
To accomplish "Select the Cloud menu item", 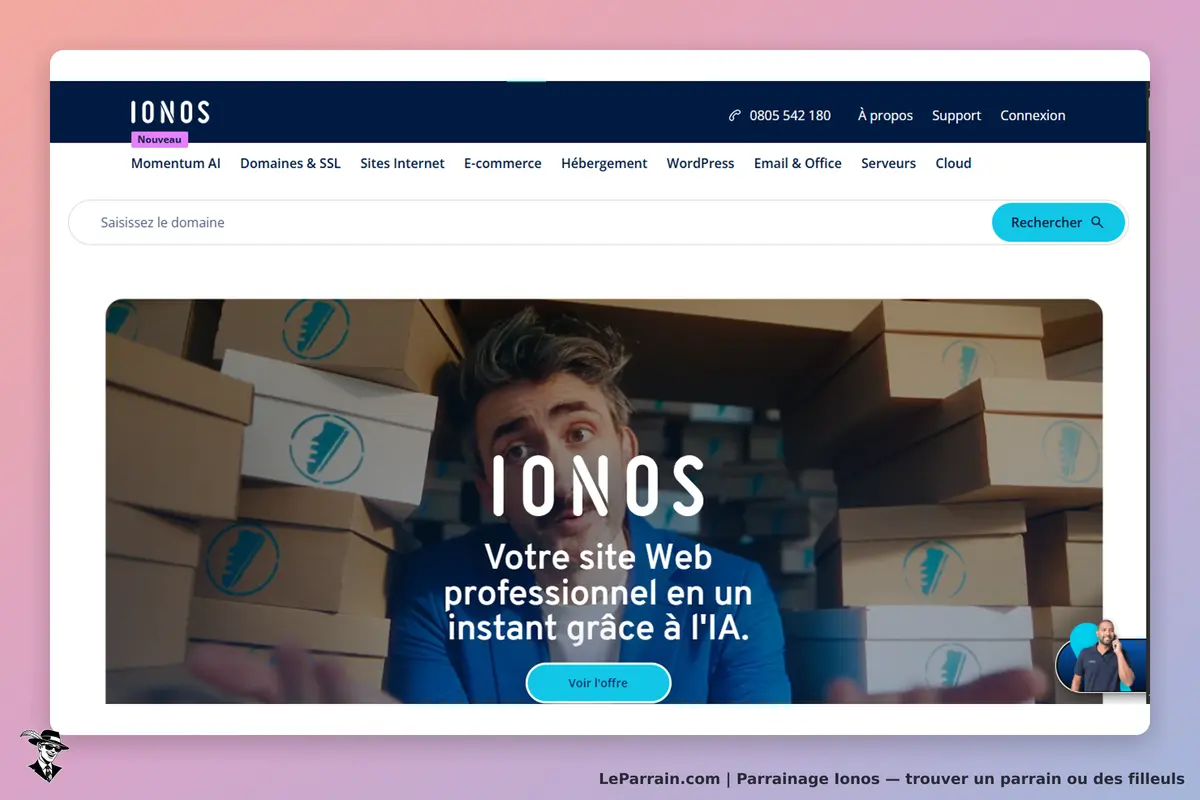I will (953, 163).
